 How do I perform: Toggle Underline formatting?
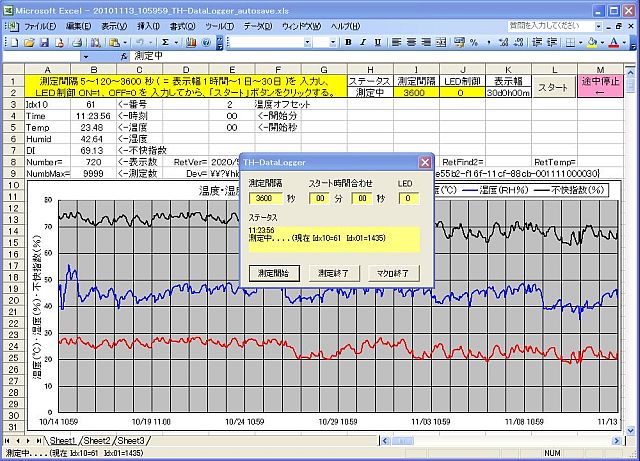378,42
